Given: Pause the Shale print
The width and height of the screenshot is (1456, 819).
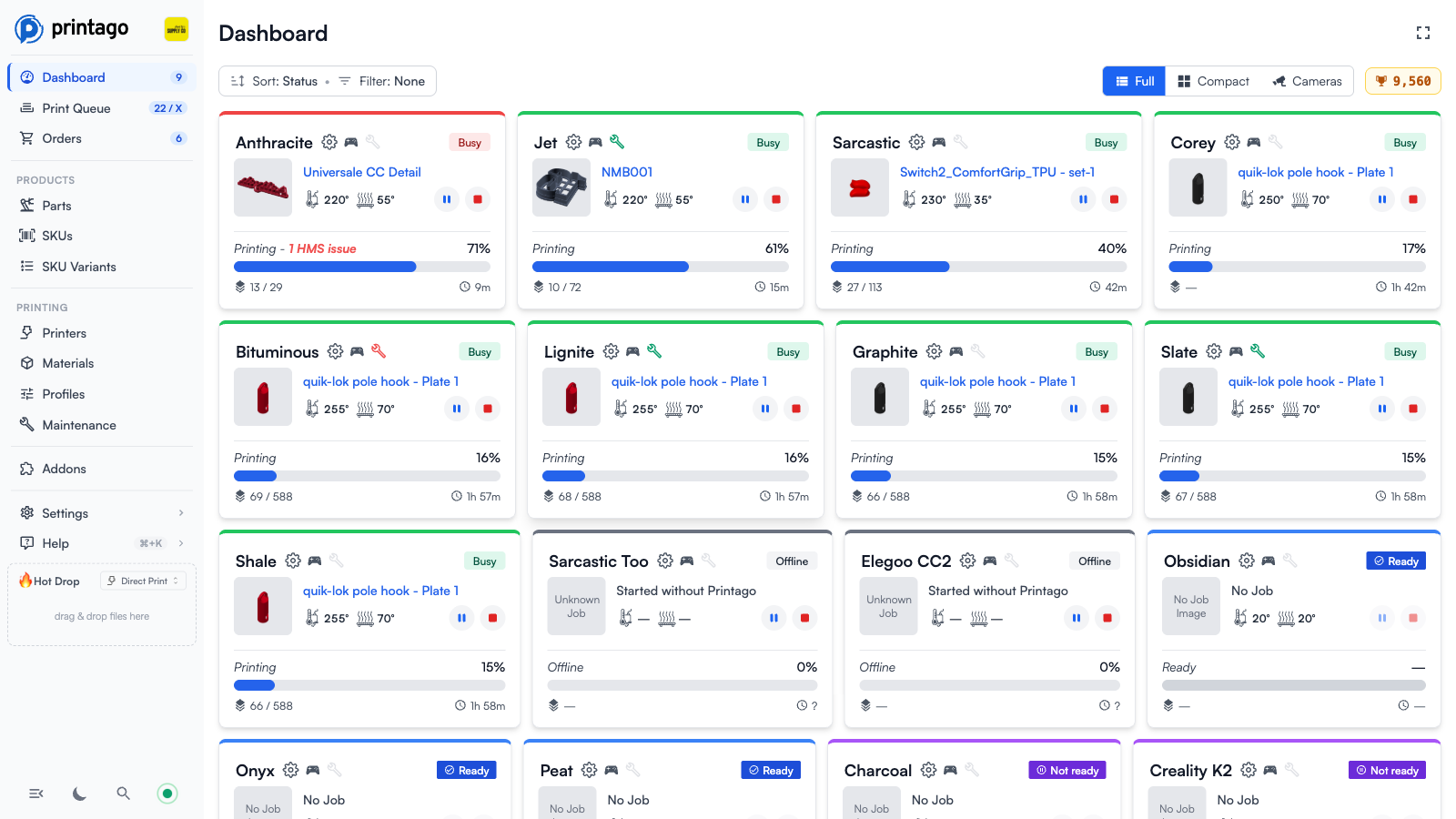Looking at the screenshot, I should 462,618.
